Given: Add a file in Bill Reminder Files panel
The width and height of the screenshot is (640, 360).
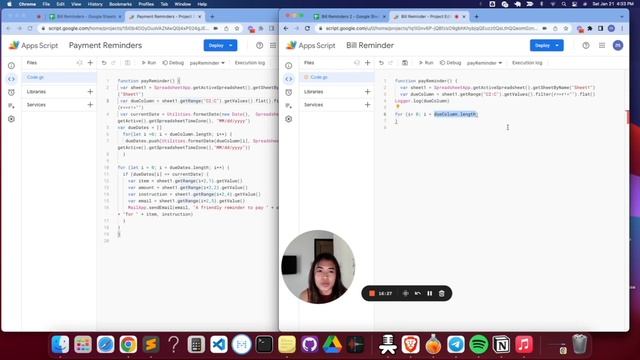Looking at the screenshot, I should click(367, 63).
